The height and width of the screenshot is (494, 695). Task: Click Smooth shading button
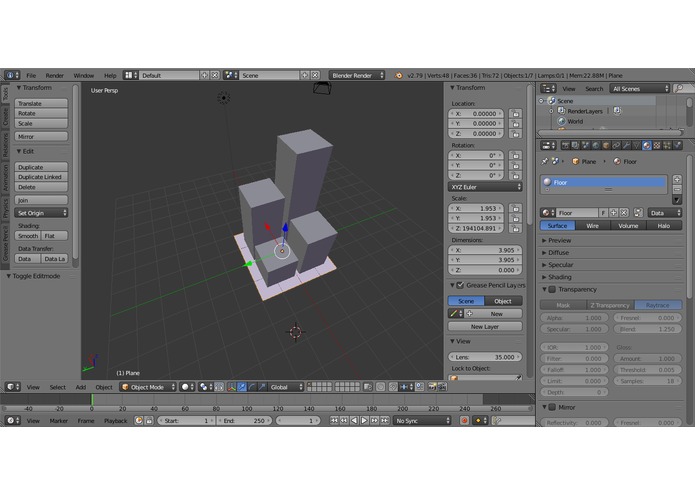(x=27, y=236)
